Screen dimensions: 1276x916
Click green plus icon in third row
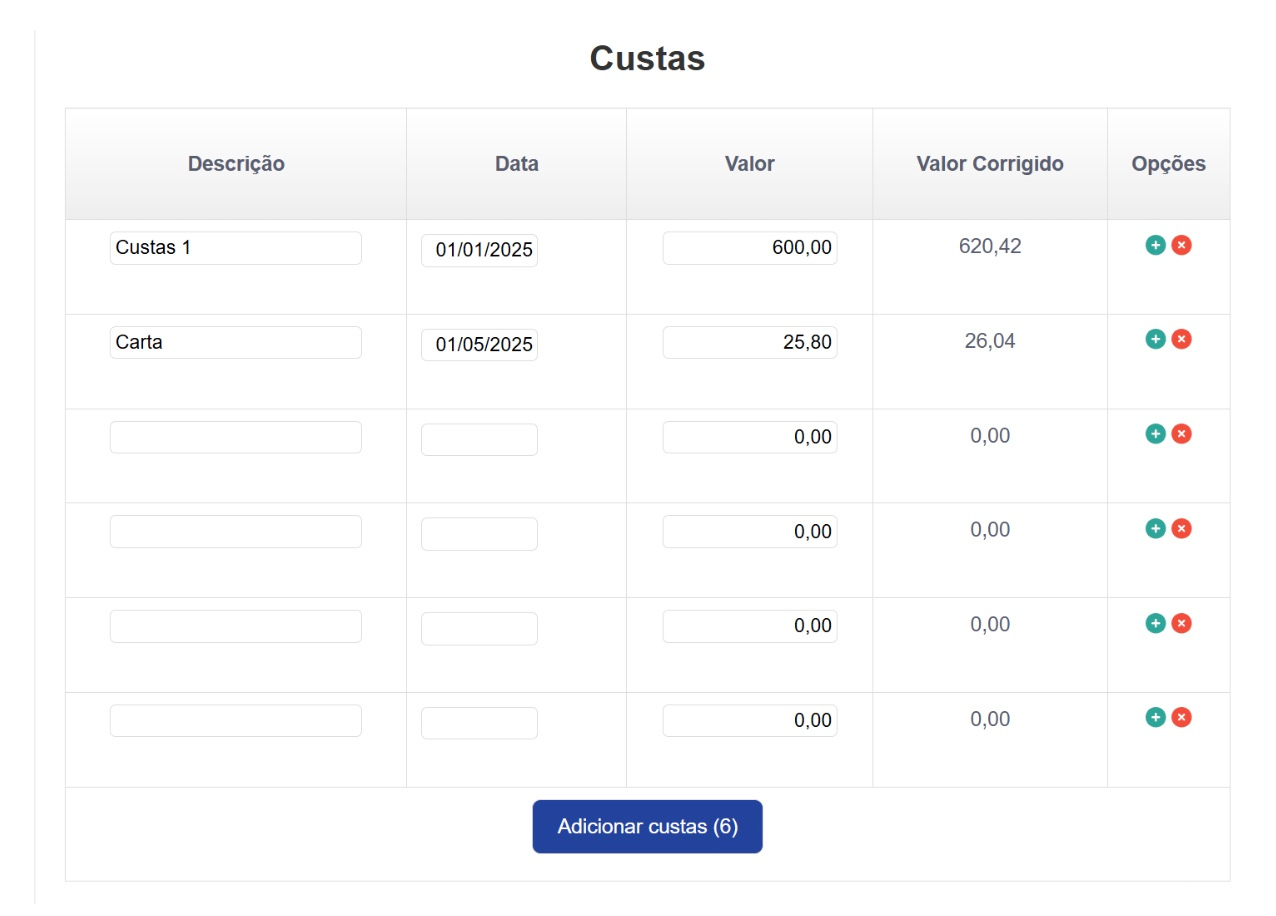click(1155, 434)
